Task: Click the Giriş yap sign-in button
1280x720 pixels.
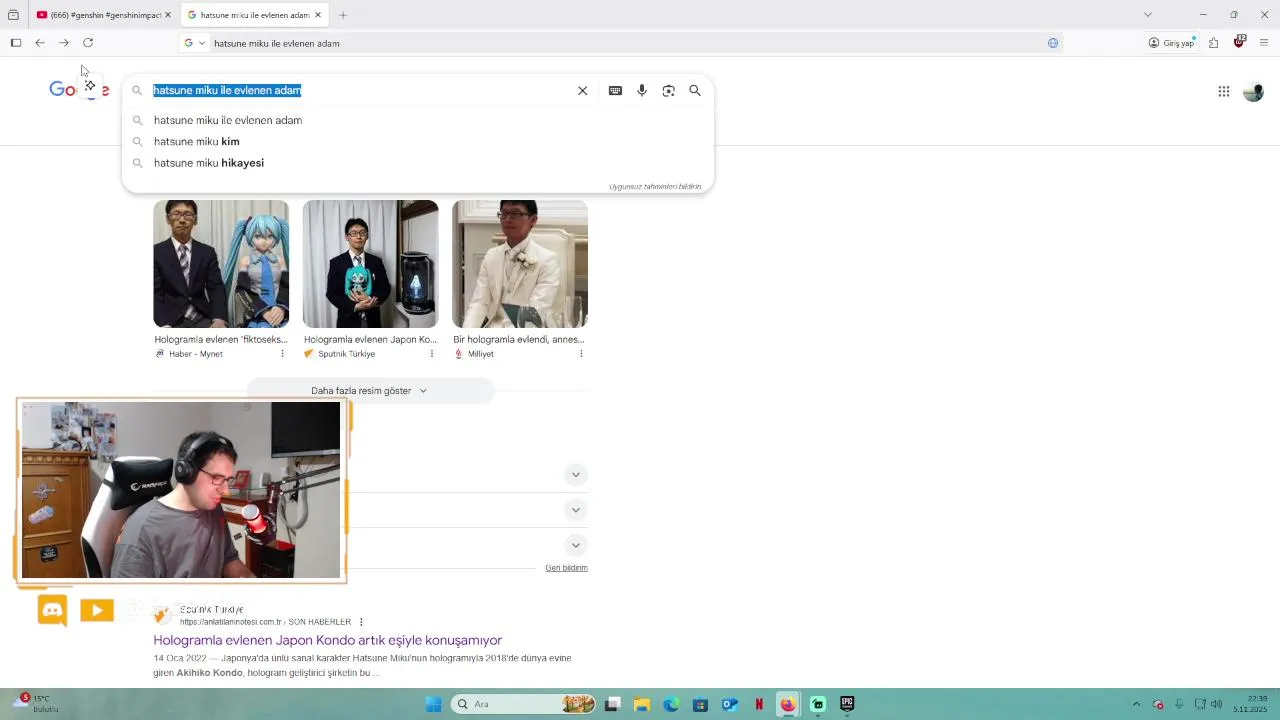Action: 1171,43
